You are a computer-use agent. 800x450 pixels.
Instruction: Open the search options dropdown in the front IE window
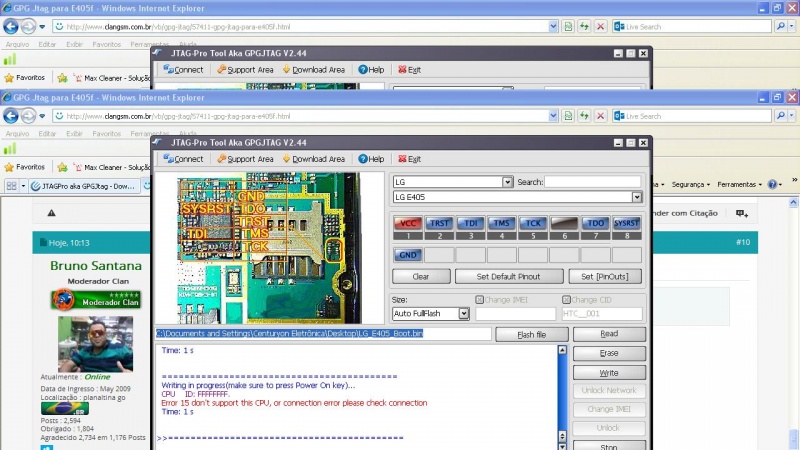click(x=792, y=116)
